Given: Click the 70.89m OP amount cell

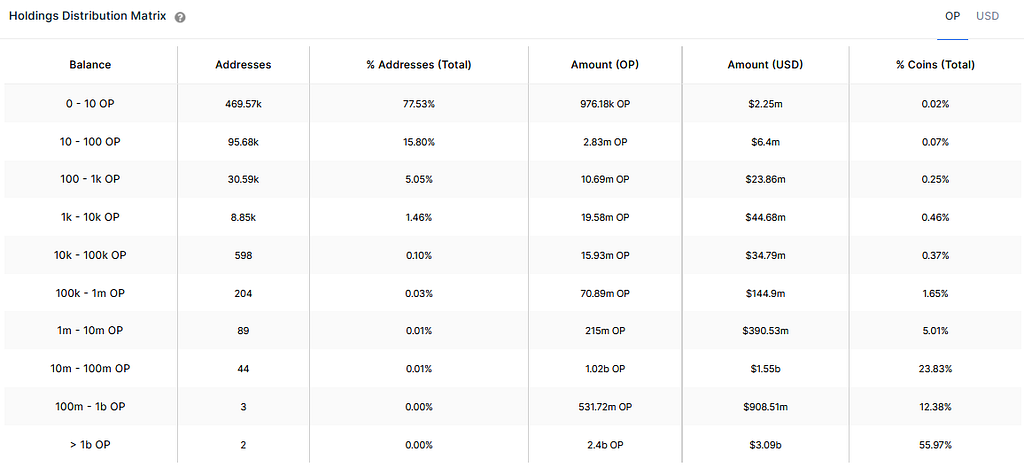Looking at the screenshot, I should point(604,293).
